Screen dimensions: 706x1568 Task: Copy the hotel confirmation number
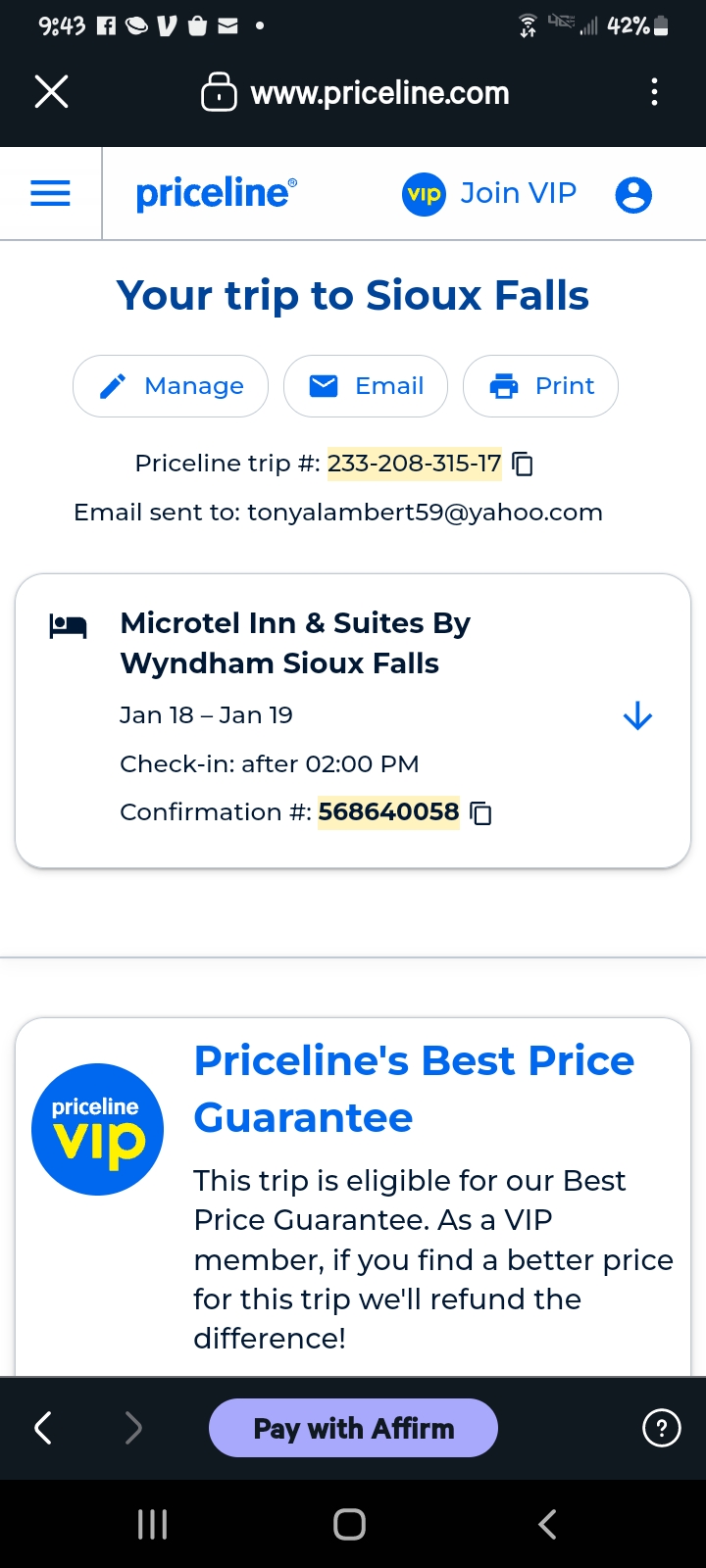(x=481, y=813)
